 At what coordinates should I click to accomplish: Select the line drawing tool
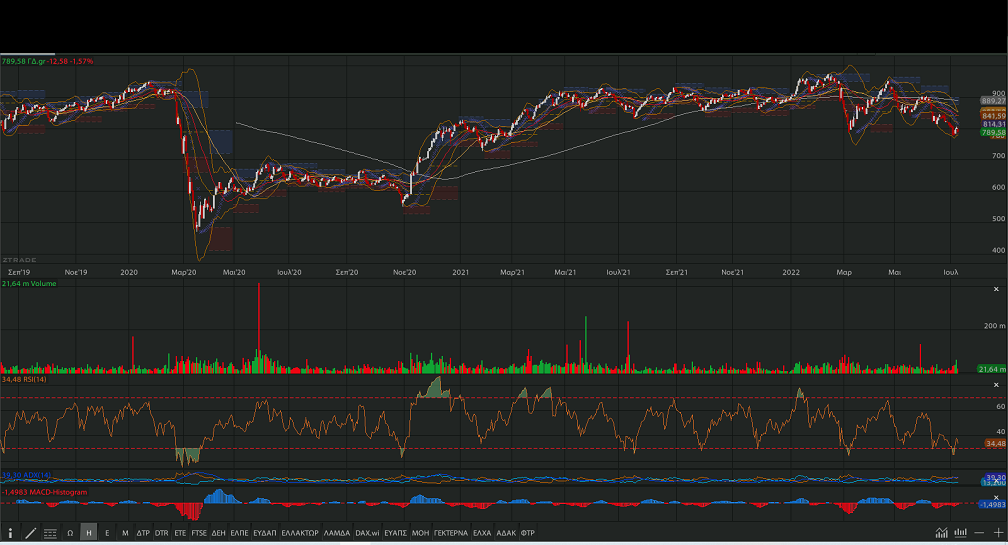[30, 533]
